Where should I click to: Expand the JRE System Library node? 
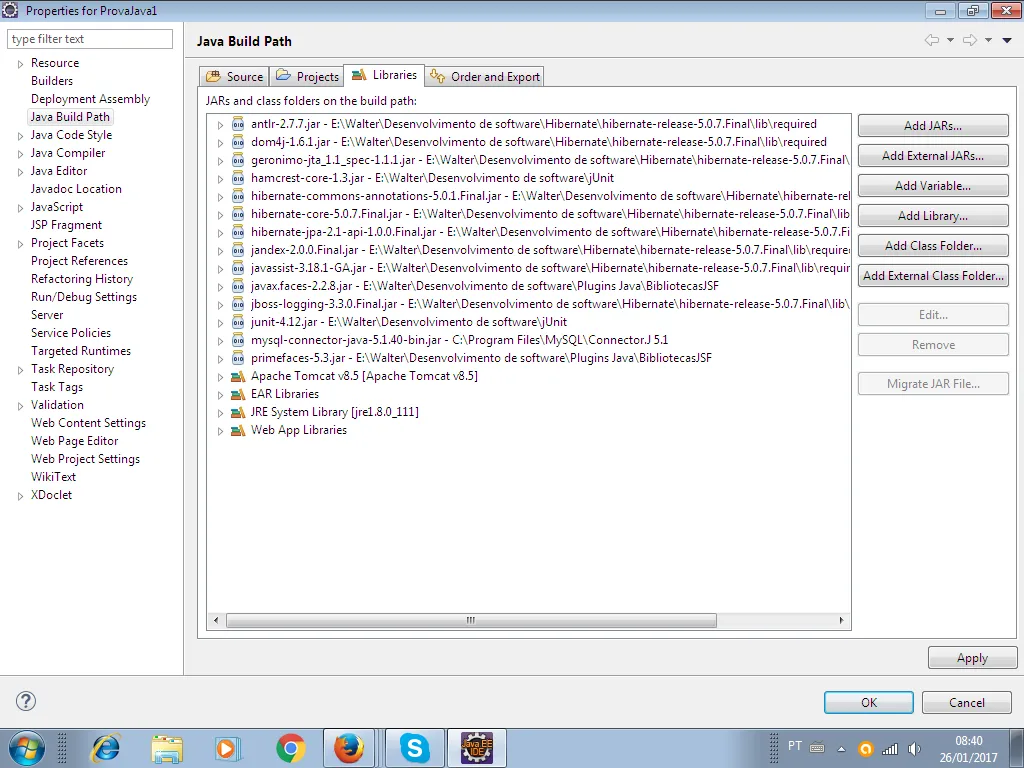pos(220,413)
